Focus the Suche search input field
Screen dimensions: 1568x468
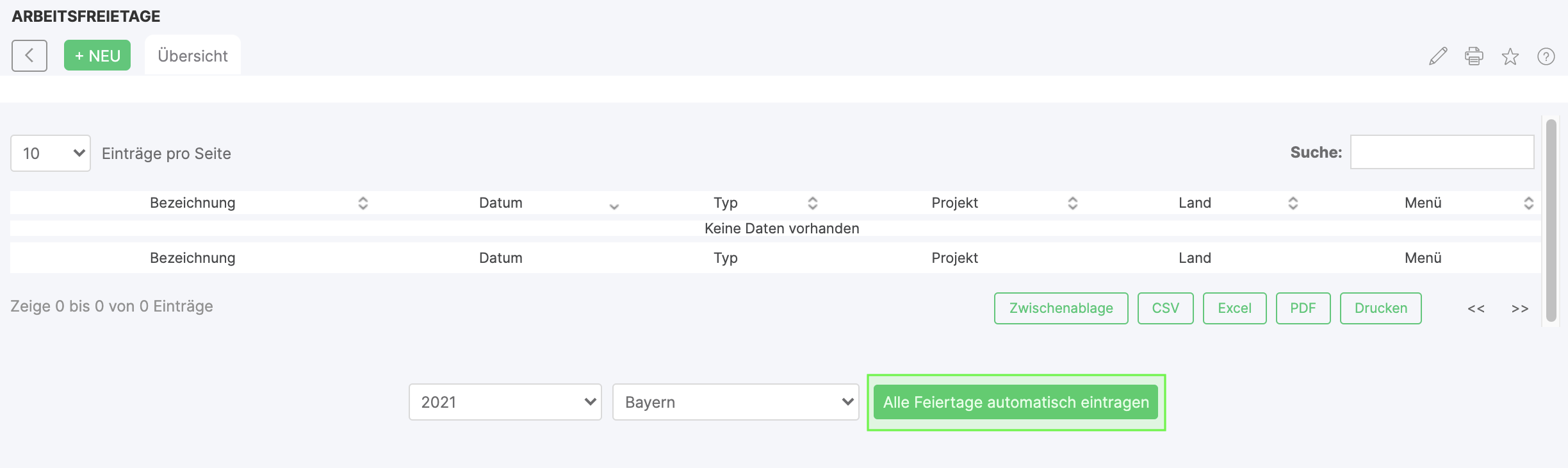tap(1442, 152)
